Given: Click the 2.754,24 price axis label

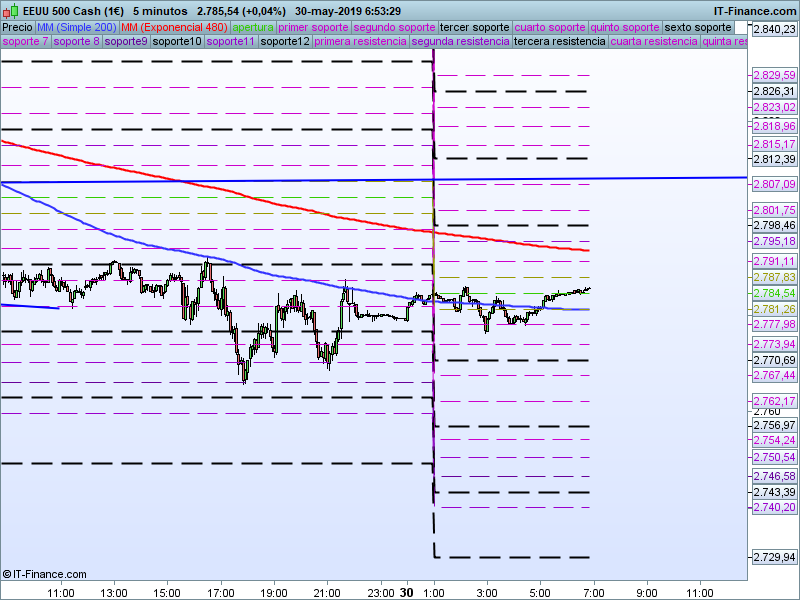Looking at the screenshot, I should [774, 440].
